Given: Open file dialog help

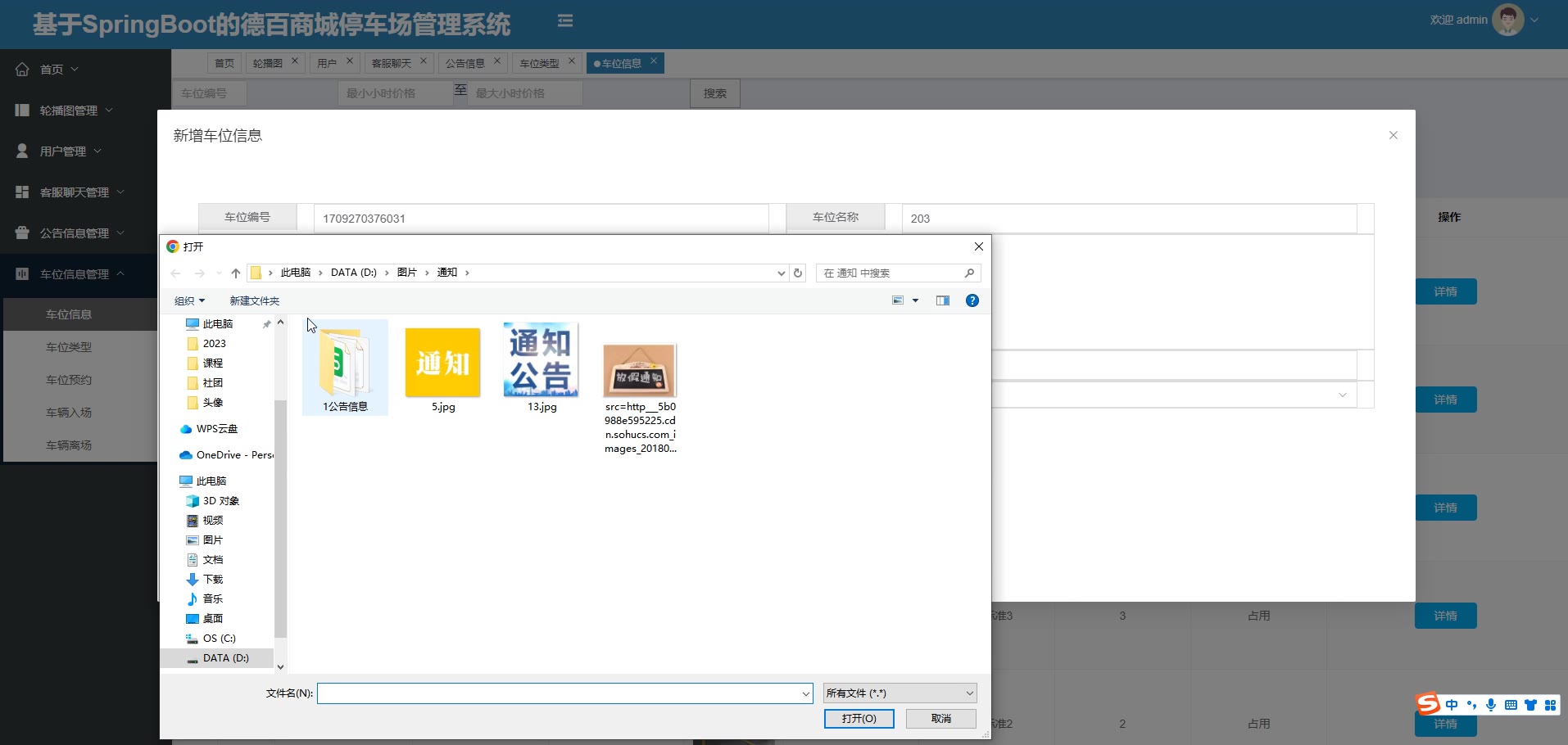Looking at the screenshot, I should (x=972, y=300).
